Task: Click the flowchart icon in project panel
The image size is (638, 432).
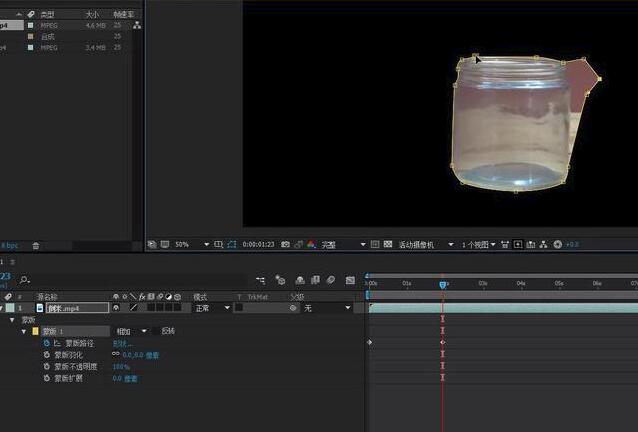Action: click(x=137, y=25)
